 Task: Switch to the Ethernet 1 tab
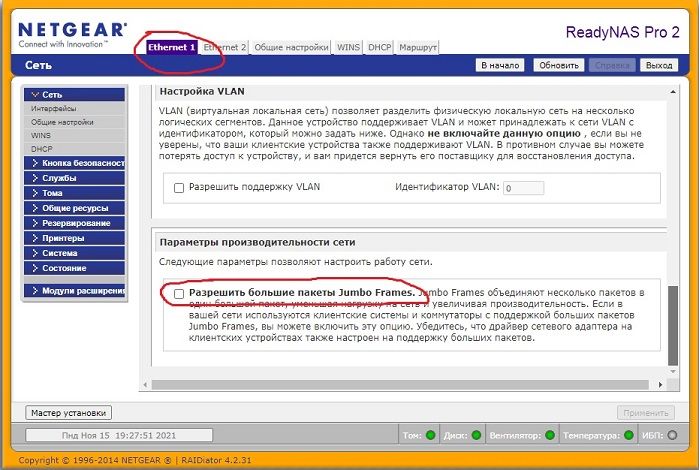pyautogui.click(x=172, y=47)
